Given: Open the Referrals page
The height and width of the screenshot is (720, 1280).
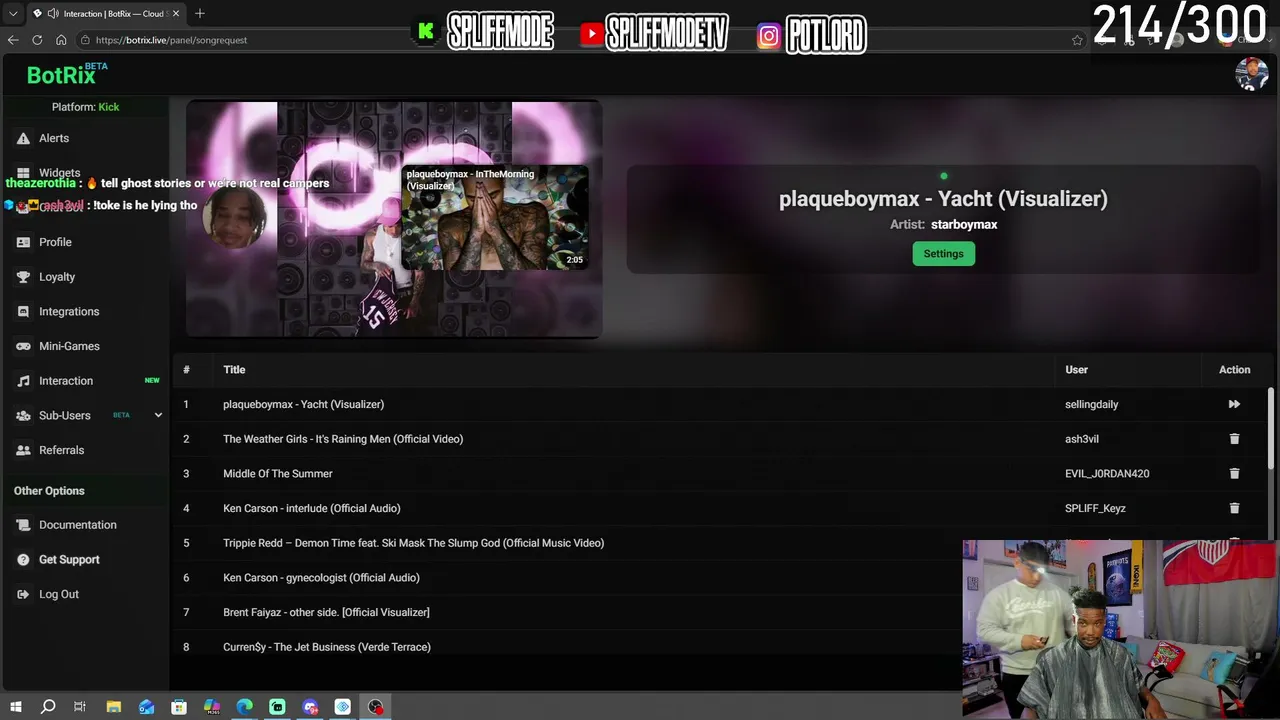Looking at the screenshot, I should 61,450.
